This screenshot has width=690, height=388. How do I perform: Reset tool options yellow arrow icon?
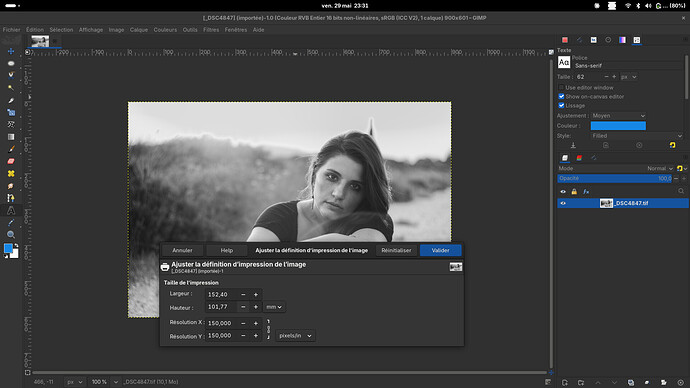pos(672,145)
